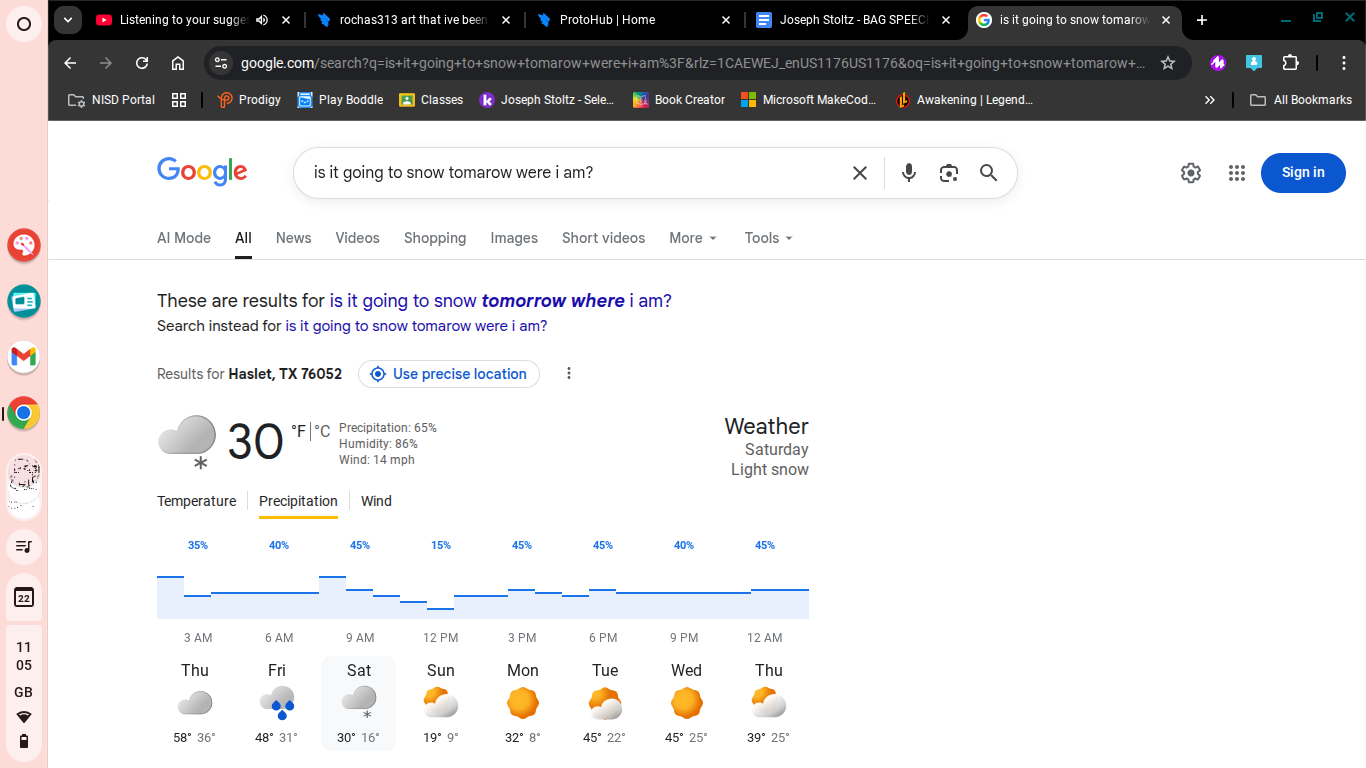Image resolution: width=1366 pixels, height=768 pixels.
Task: Open the Google apps grid
Action: (x=1236, y=173)
